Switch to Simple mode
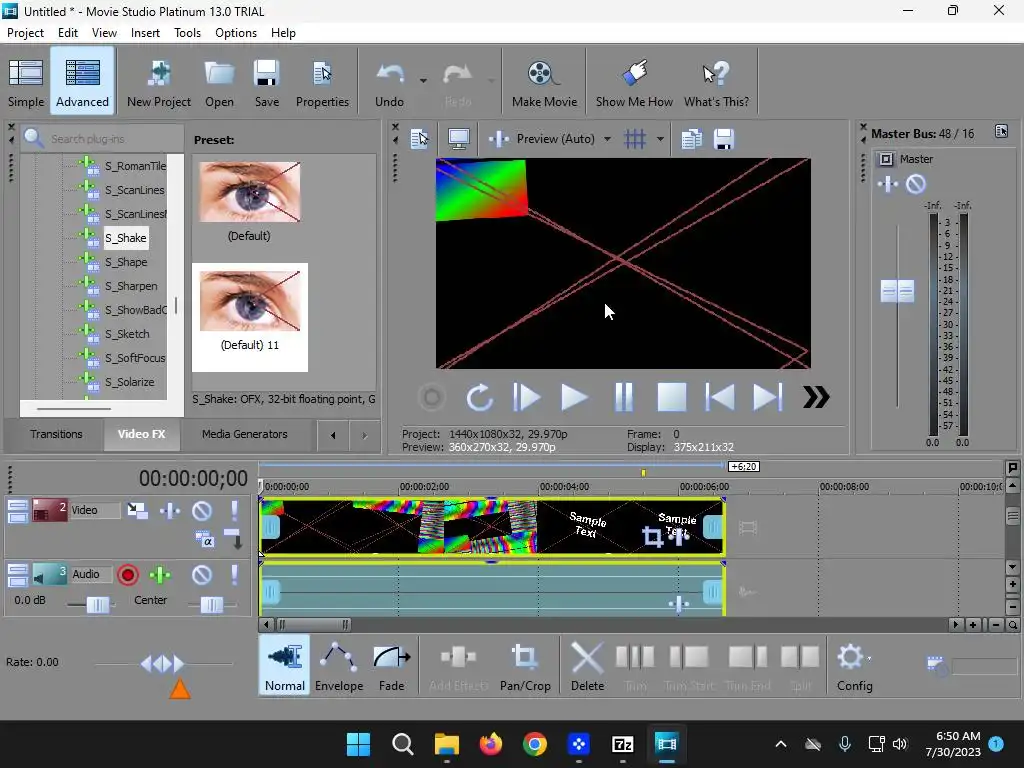 (26, 82)
